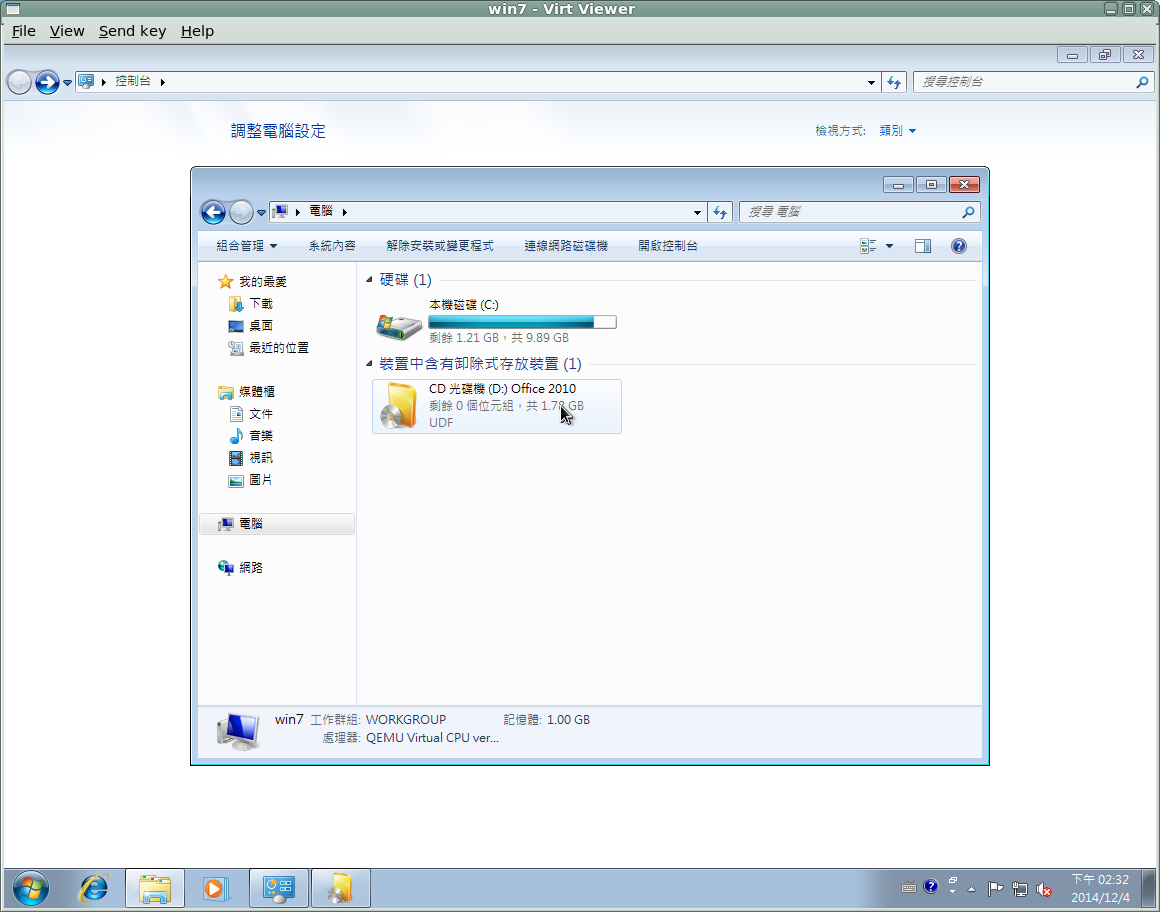Open the Action Center flag icon
This screenshot has height=912, width=1160.
coord(996,889)
